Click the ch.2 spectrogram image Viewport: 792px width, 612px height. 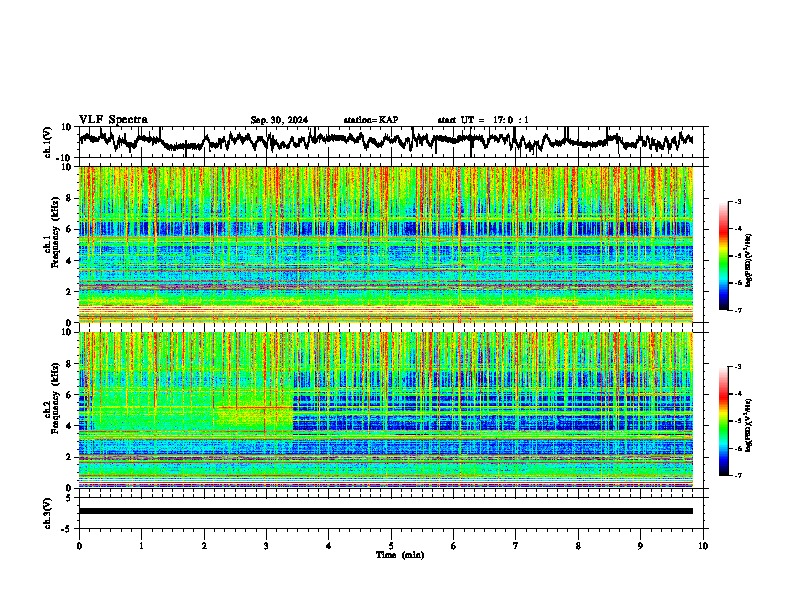386,410
